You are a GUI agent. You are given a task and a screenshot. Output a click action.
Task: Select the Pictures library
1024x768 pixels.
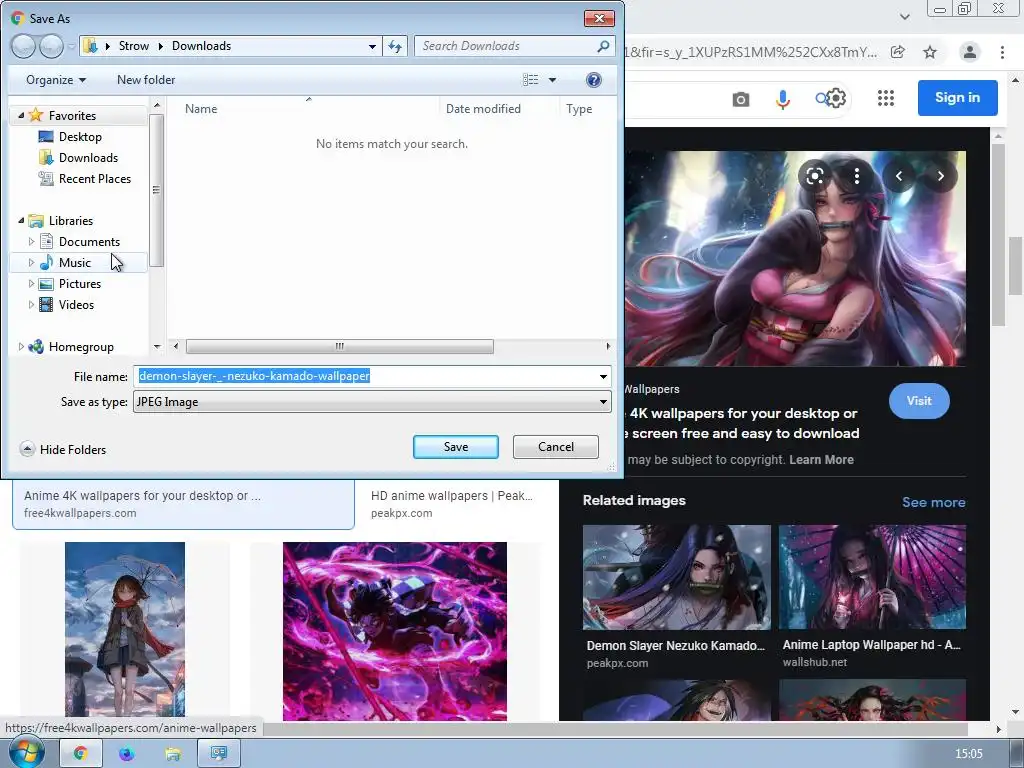[x=80, y=283]
